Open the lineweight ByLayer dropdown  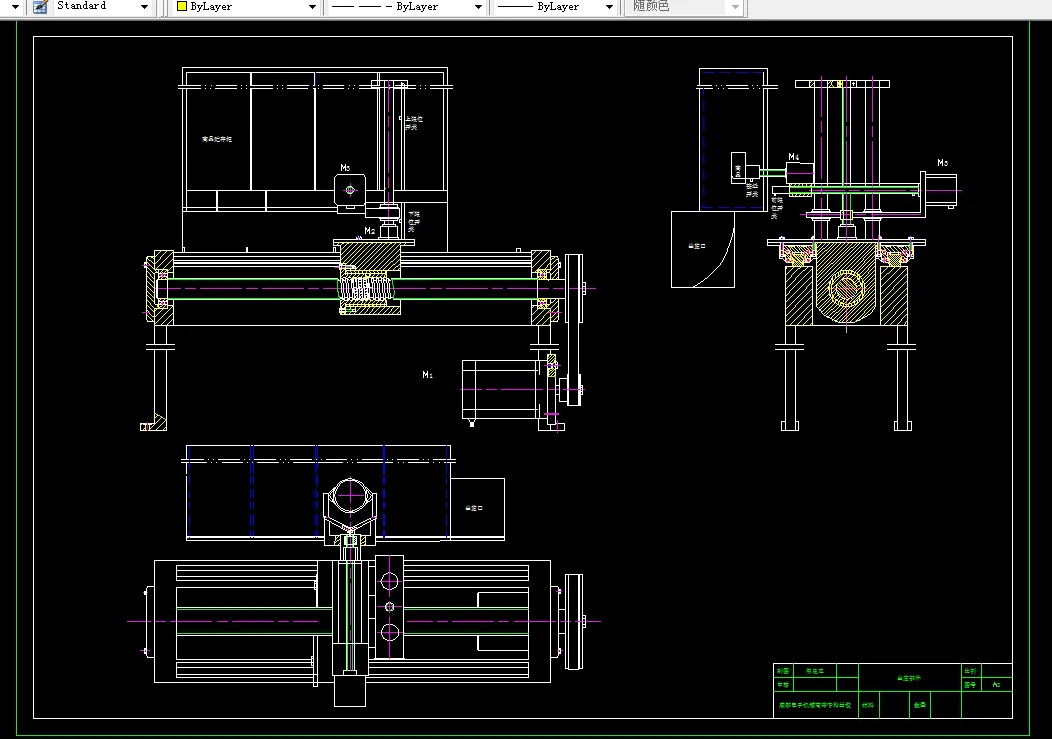(x=608, y=7)
